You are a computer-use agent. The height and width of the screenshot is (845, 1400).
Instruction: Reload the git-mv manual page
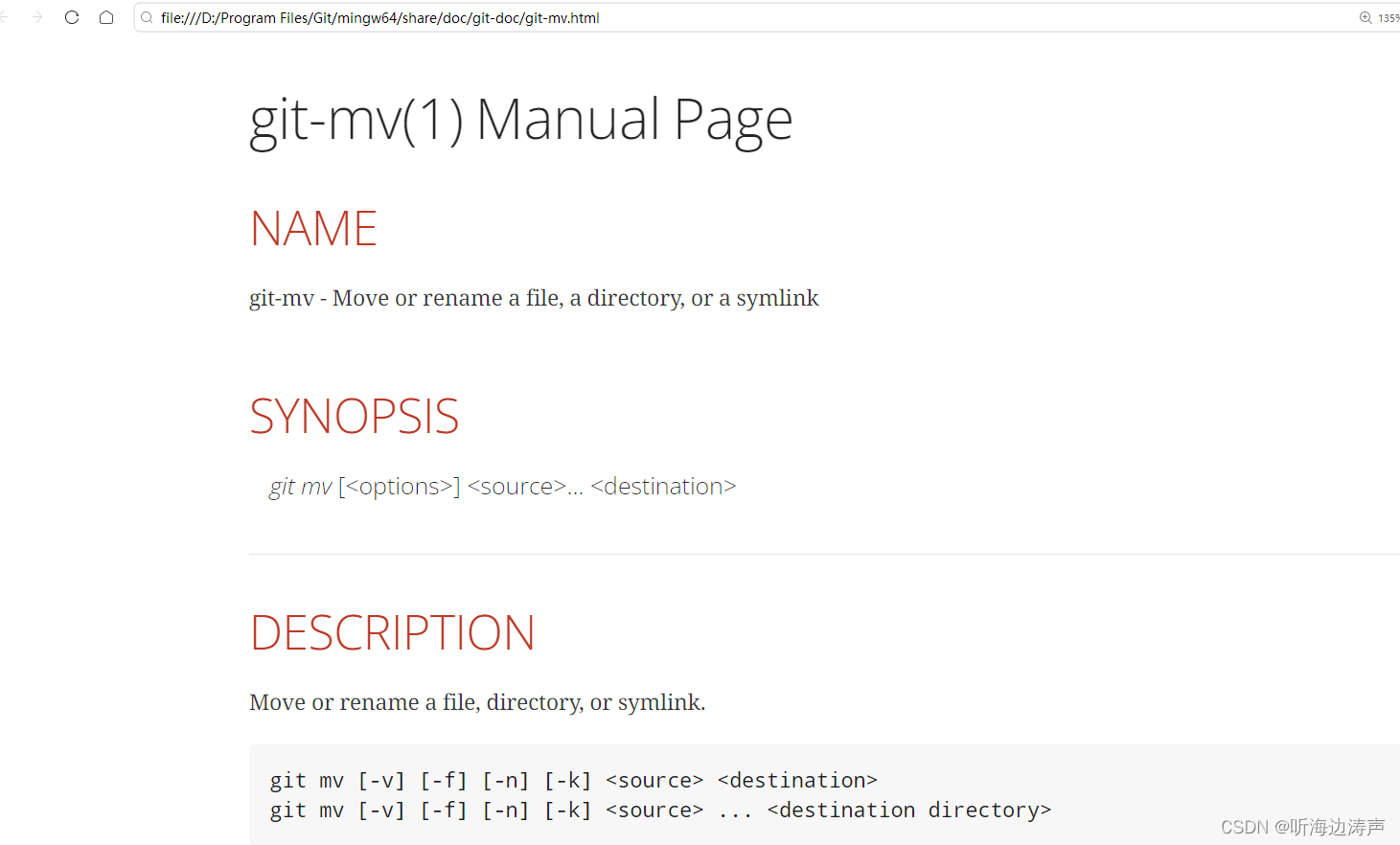[72, 17]
